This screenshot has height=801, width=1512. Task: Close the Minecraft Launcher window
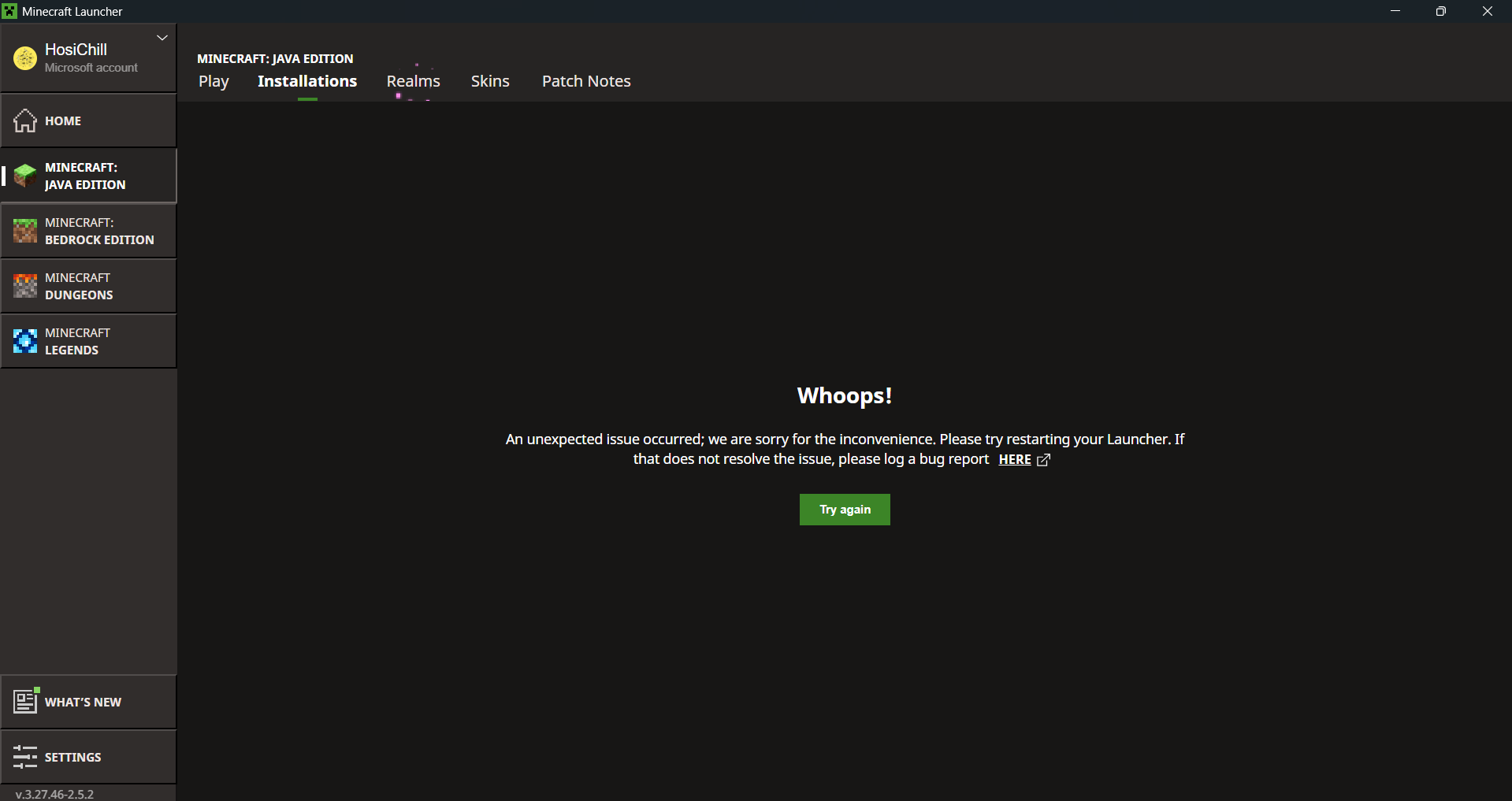click(x=1488, y=11)
